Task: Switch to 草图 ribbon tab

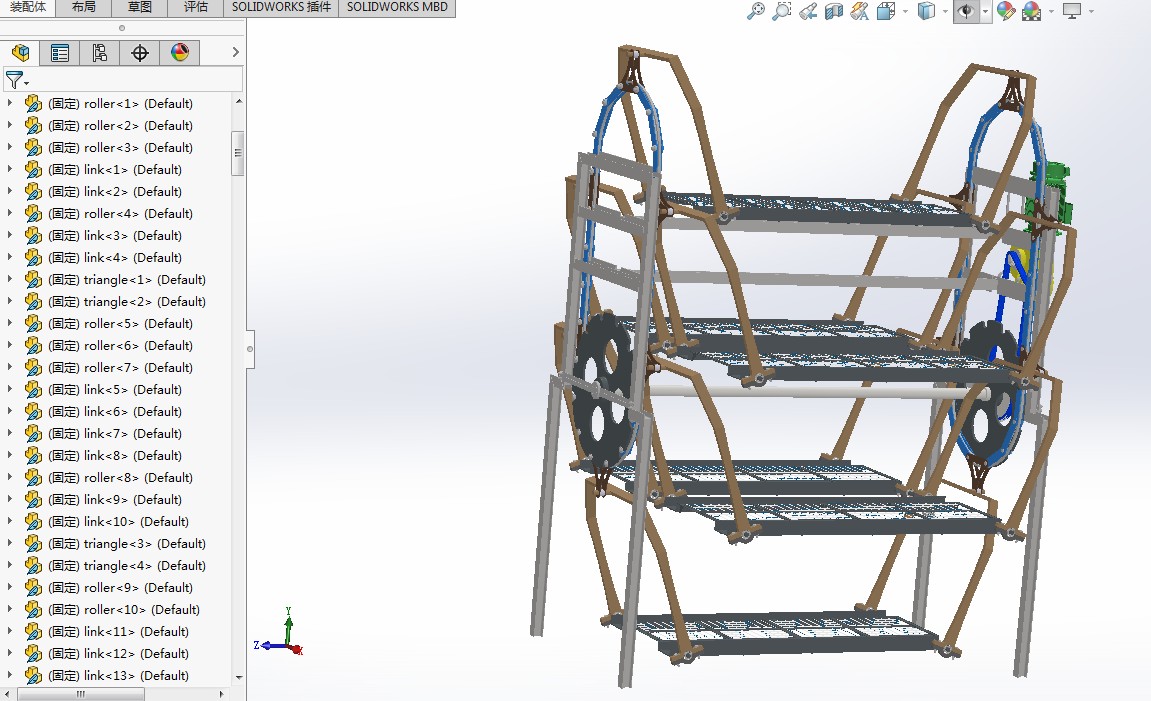Action: point(139,7)
